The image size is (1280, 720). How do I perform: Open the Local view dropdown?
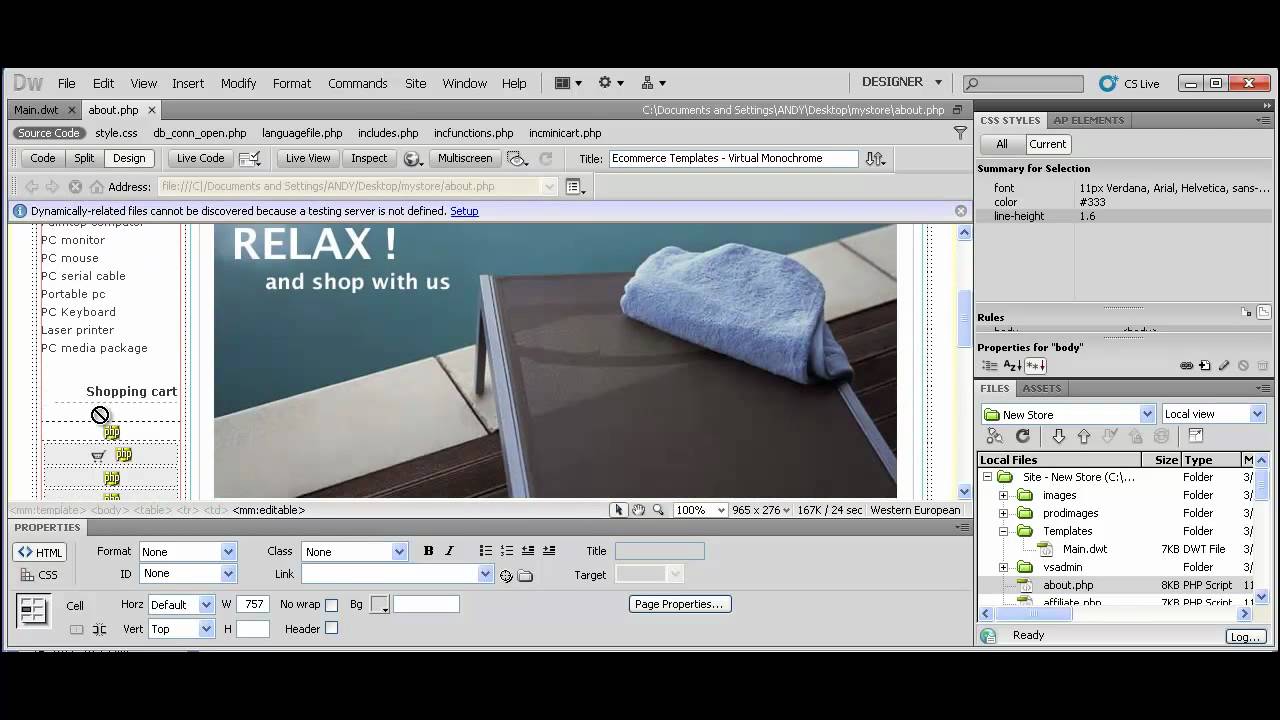coord(1213,414)
